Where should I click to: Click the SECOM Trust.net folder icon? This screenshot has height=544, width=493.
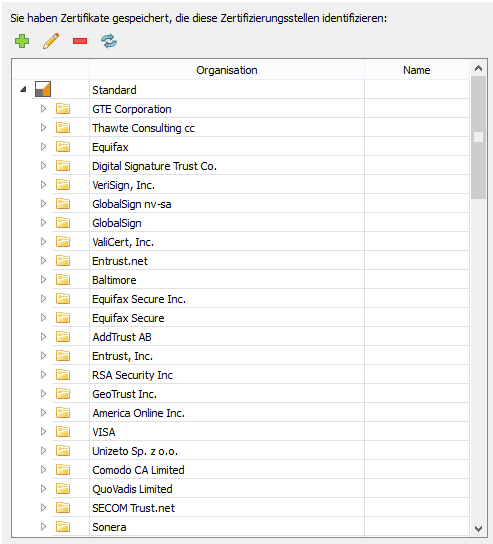coord(63,508)
